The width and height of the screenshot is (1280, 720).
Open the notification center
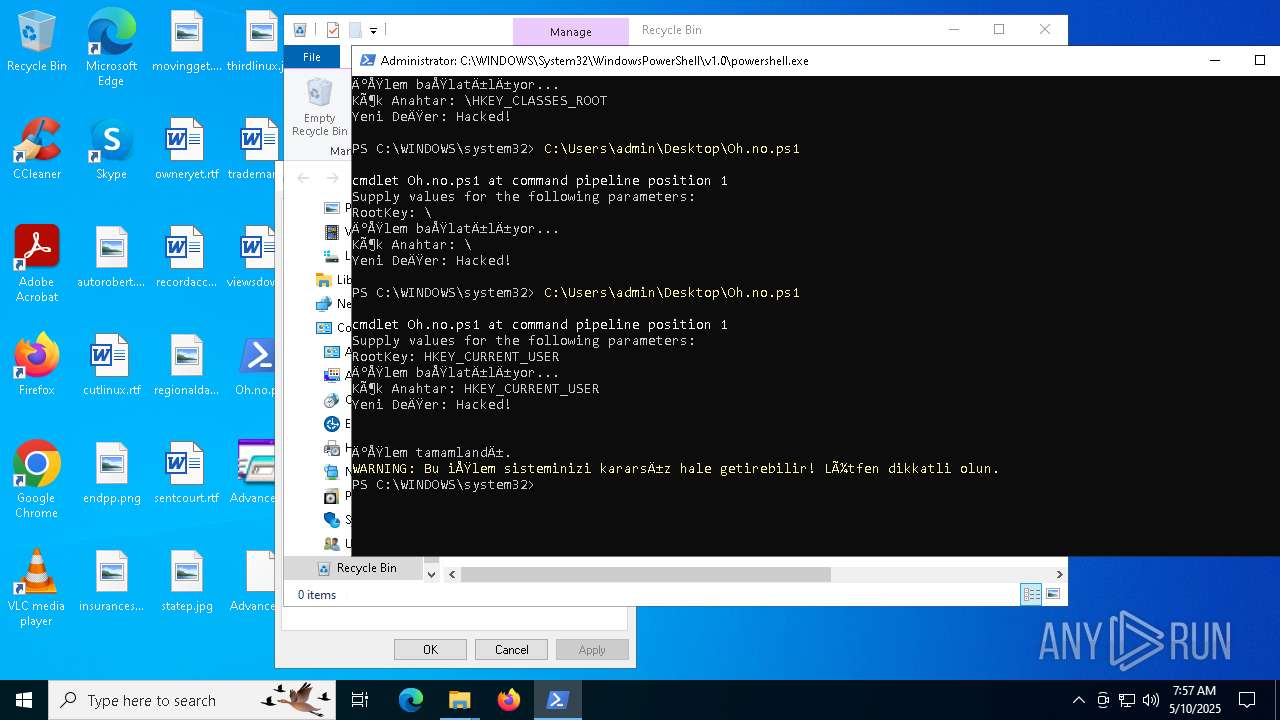pos(1247,700)
